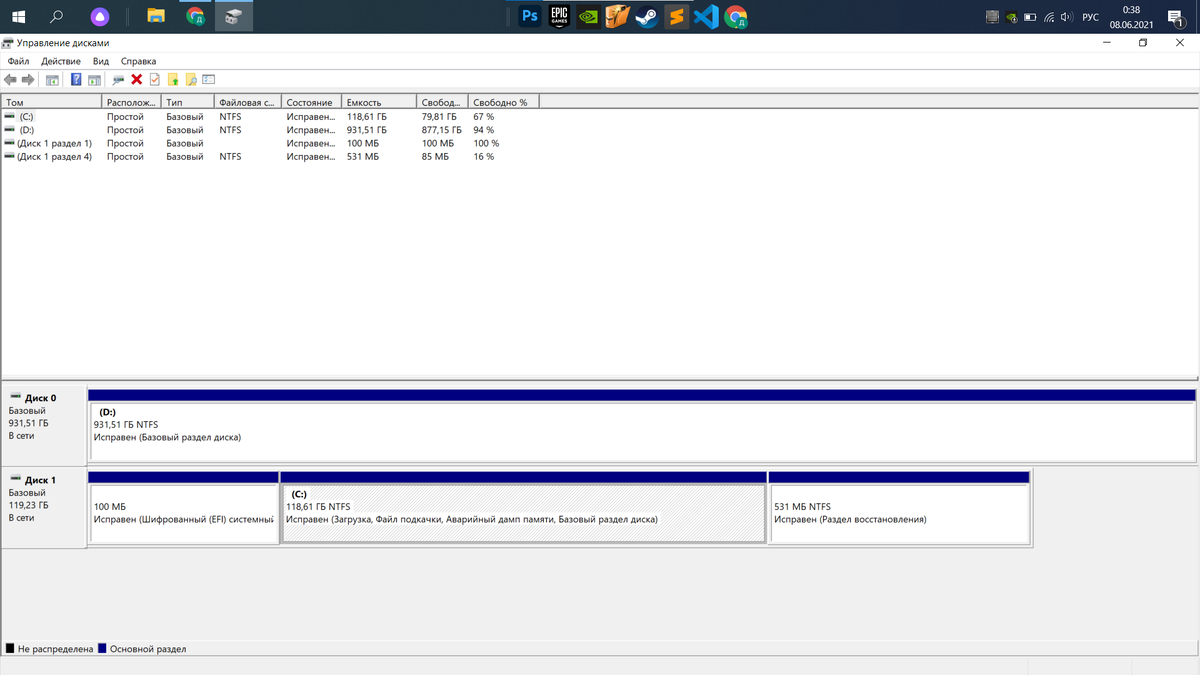Open the Вид menu

point(101,61)
